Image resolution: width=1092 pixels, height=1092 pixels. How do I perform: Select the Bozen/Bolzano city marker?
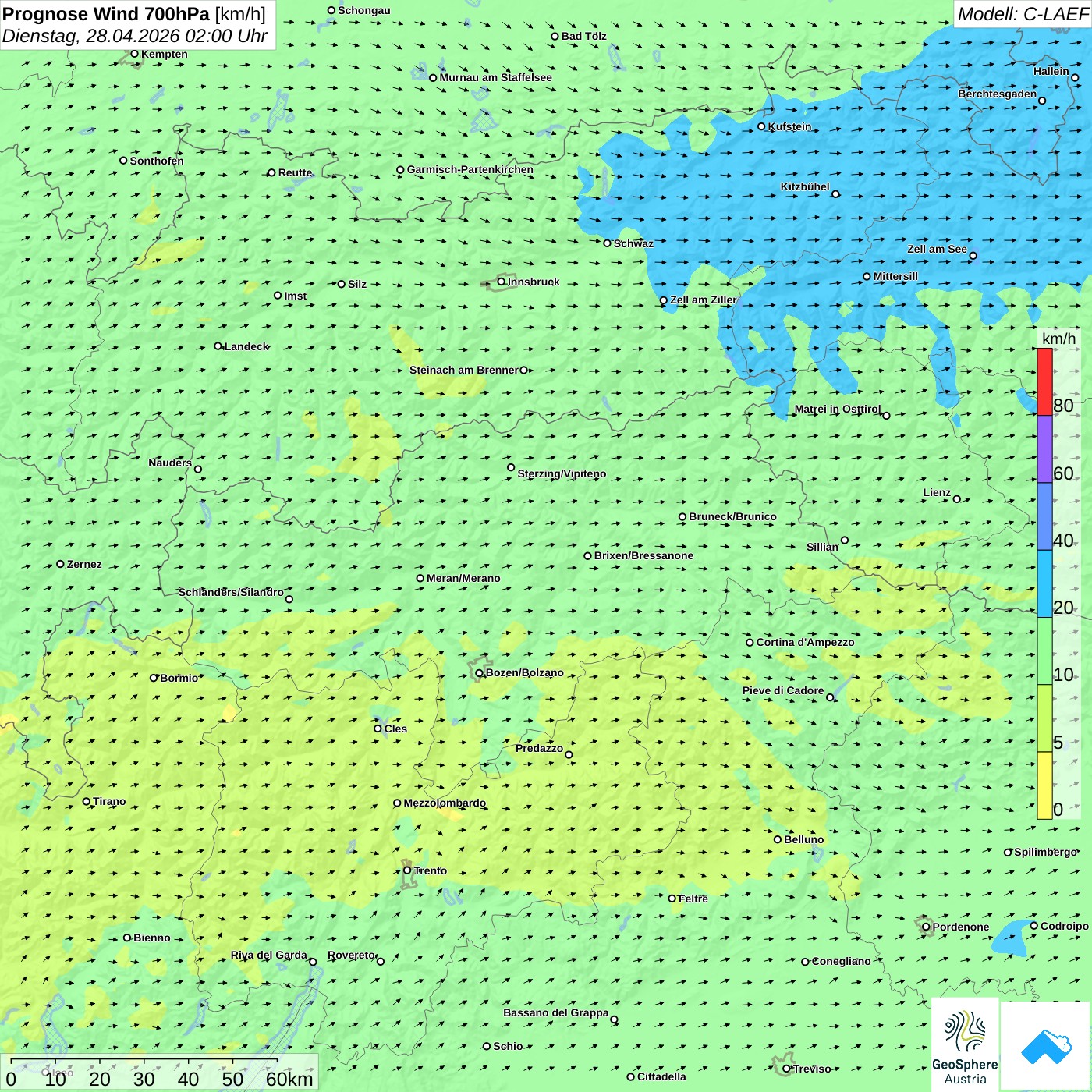pyautogui.click(x=480, y=673)
